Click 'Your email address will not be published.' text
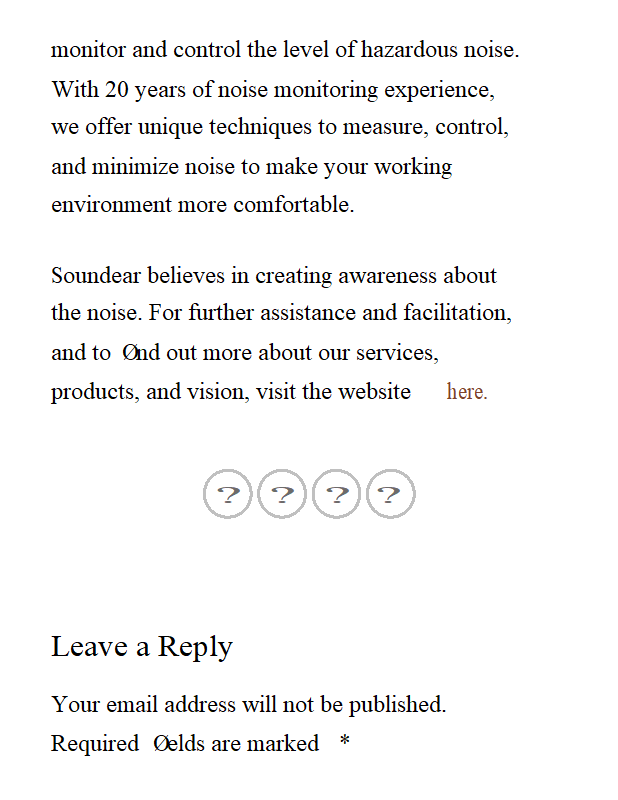The image size is (618, 800). click(248, 704)
